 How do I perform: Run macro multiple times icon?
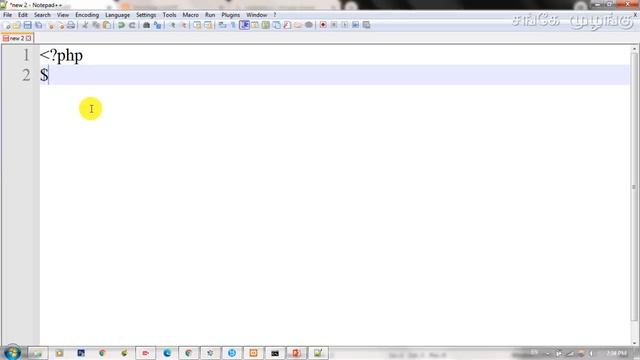[x=356, y=25]
